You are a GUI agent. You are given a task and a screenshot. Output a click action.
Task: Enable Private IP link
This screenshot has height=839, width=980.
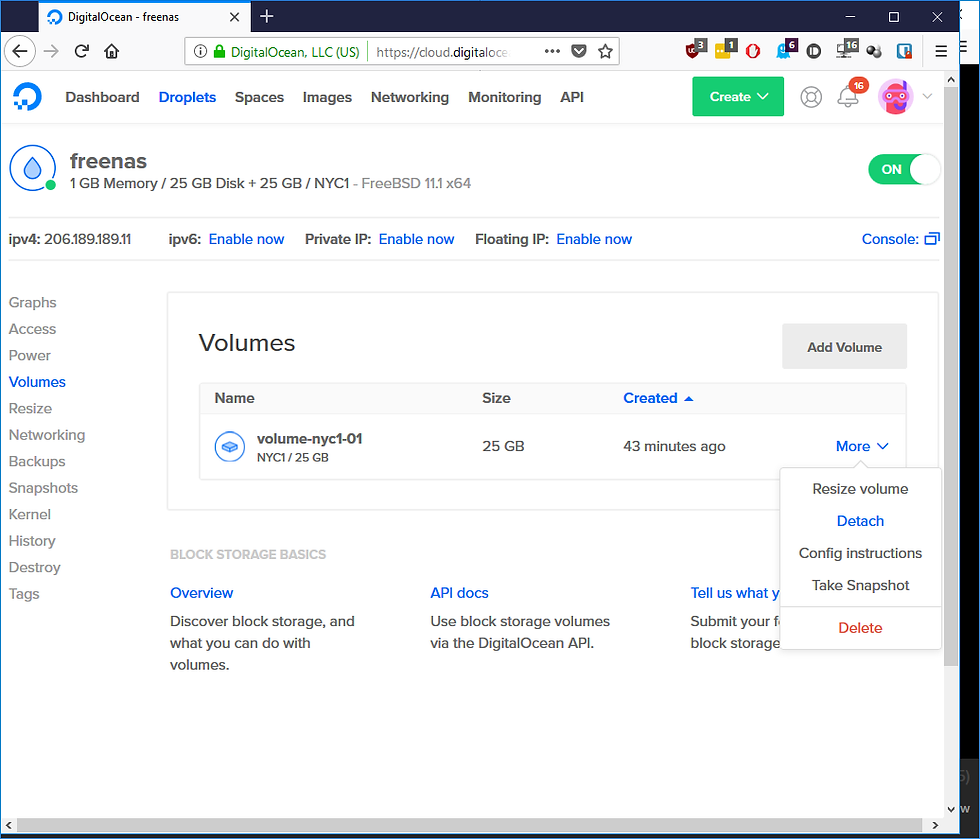(x=416, y=239)
